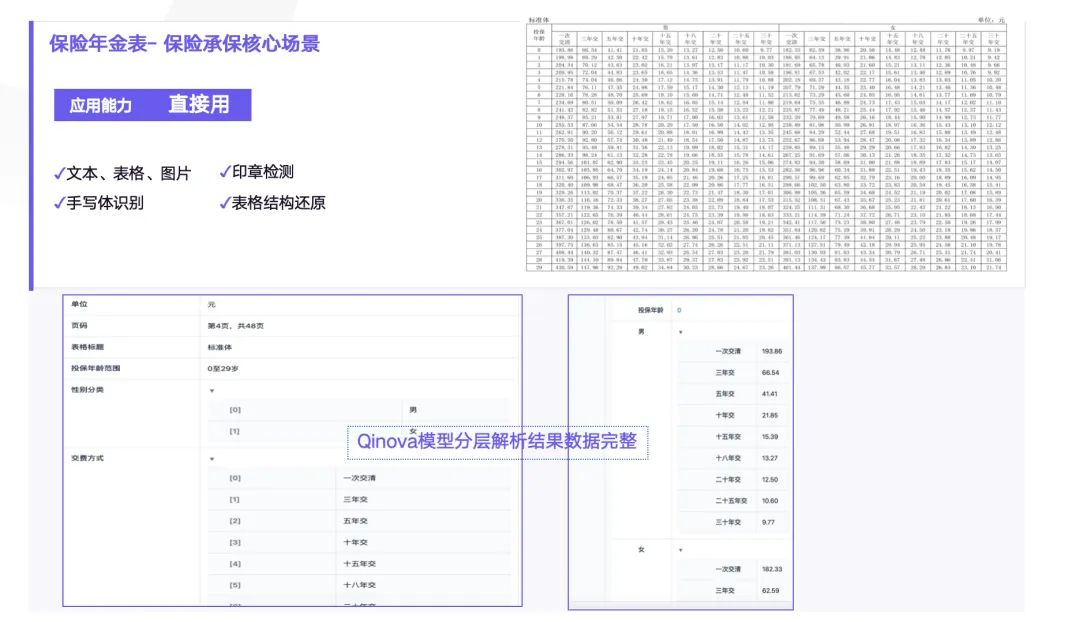Select the 表格标题 field row
Screen dimensions: 1080x622
292,347
